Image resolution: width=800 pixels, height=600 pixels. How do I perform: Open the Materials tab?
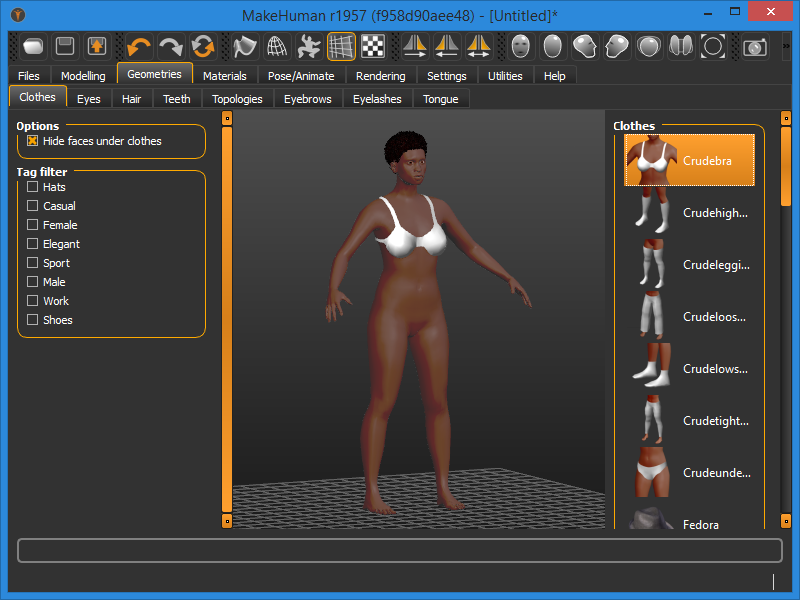[x=224, y=76]
